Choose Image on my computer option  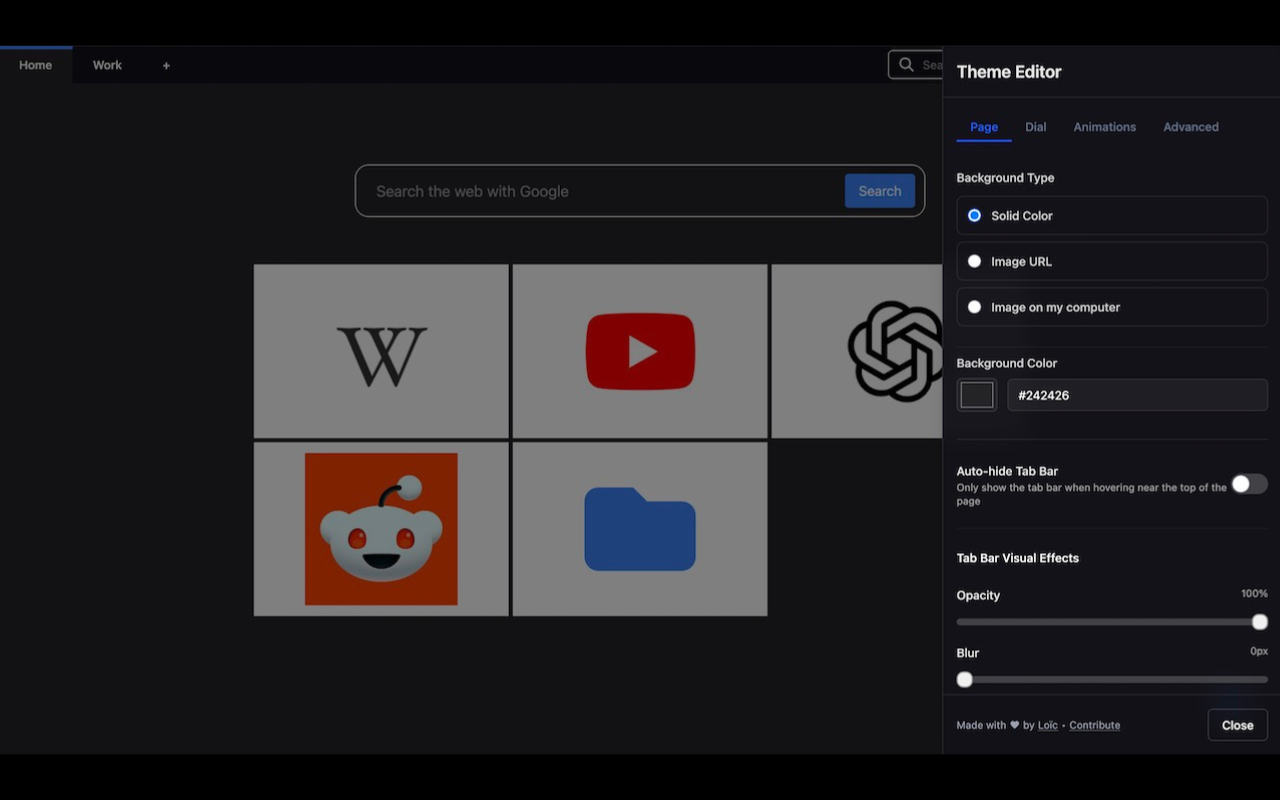coord(1112,308)
